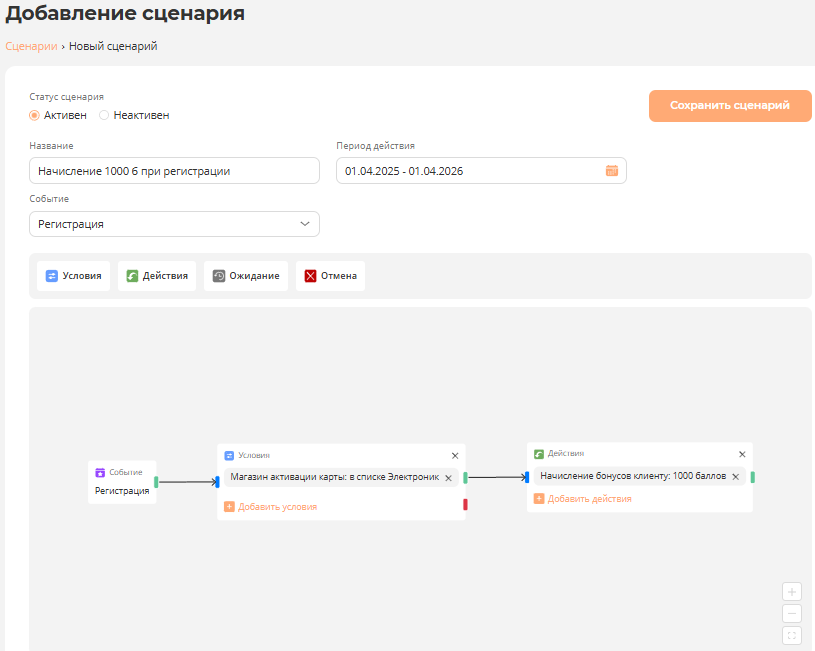
Task: Close the Действия node block
Action: [x=742, y=454]
